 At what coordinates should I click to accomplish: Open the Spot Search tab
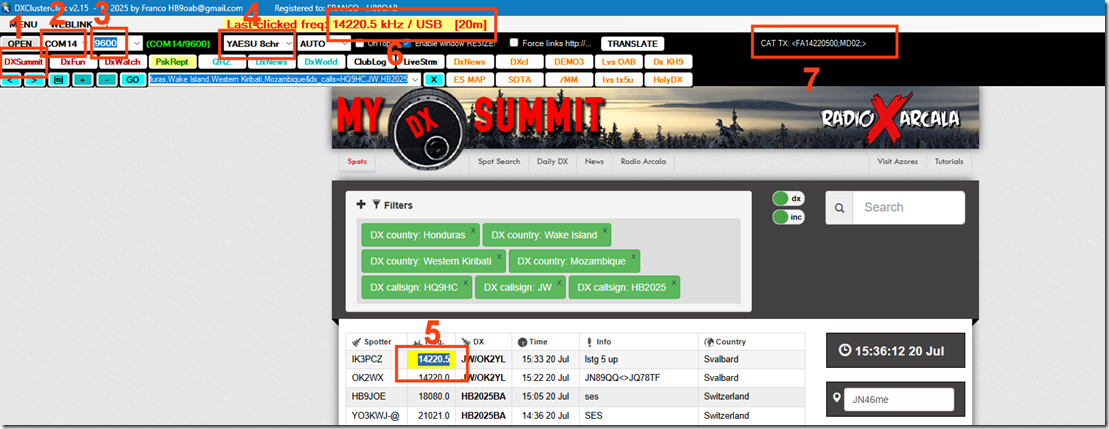click(x=499, y=161)
